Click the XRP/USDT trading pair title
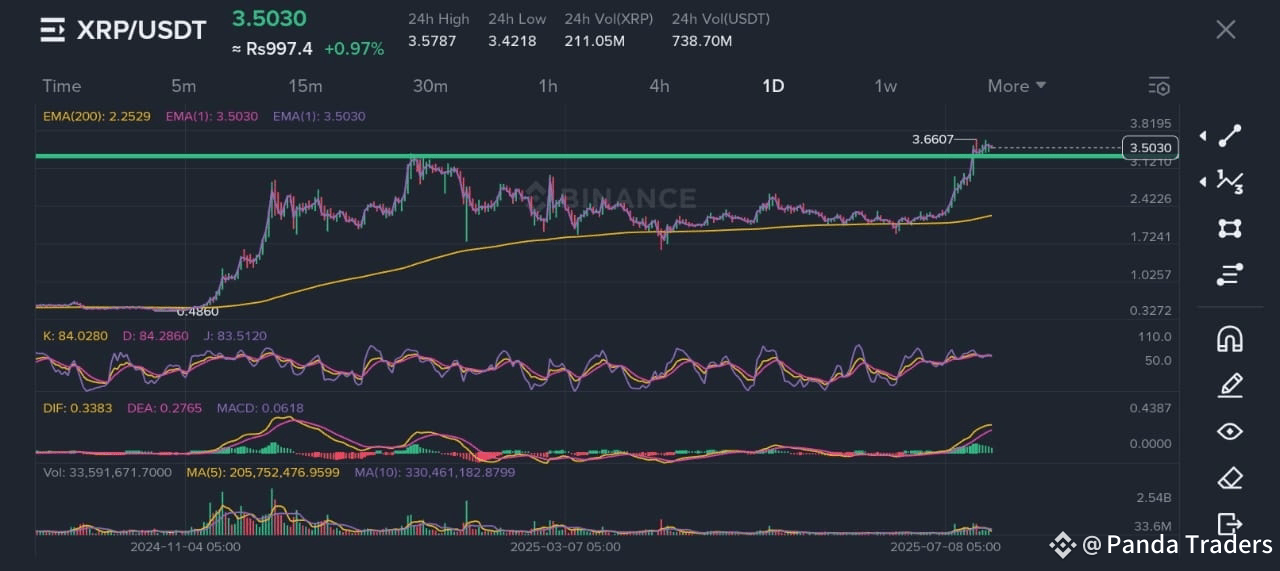The width and height of the screenshot is (1280, 571). click(141, 30)
